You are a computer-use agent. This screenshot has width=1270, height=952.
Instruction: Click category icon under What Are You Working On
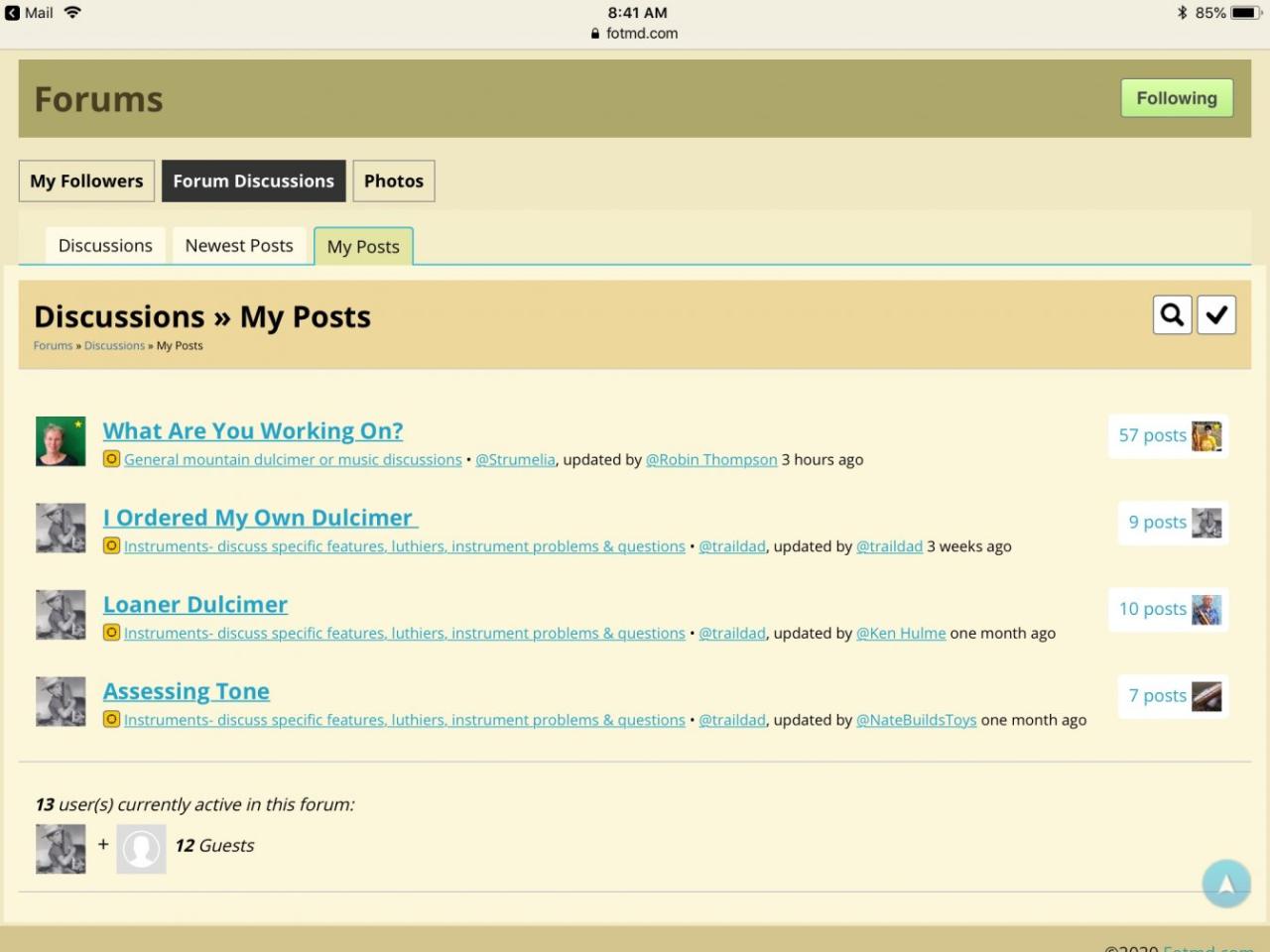[x=112, y=459]
